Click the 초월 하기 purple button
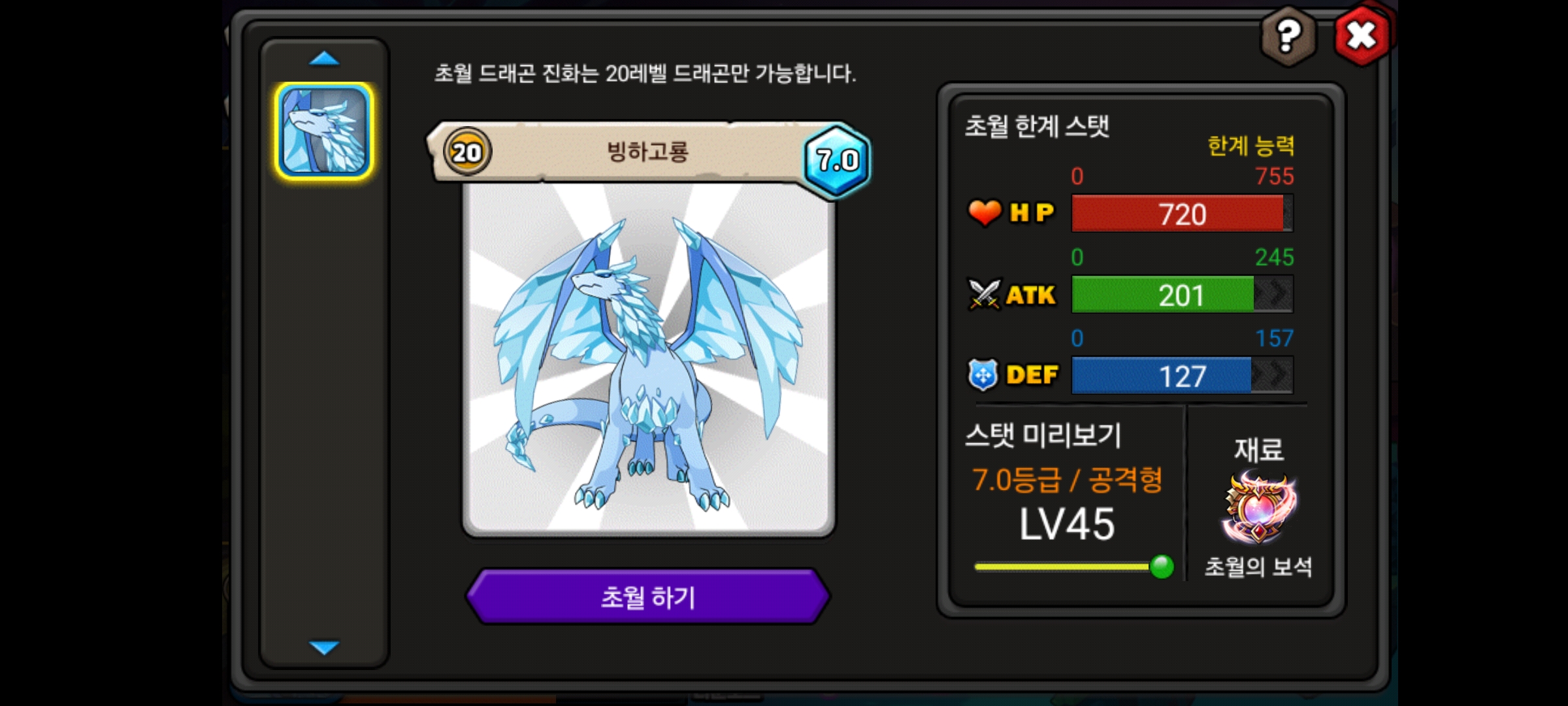The height and width of the screenshot is (706, 1568). (648, 596)
